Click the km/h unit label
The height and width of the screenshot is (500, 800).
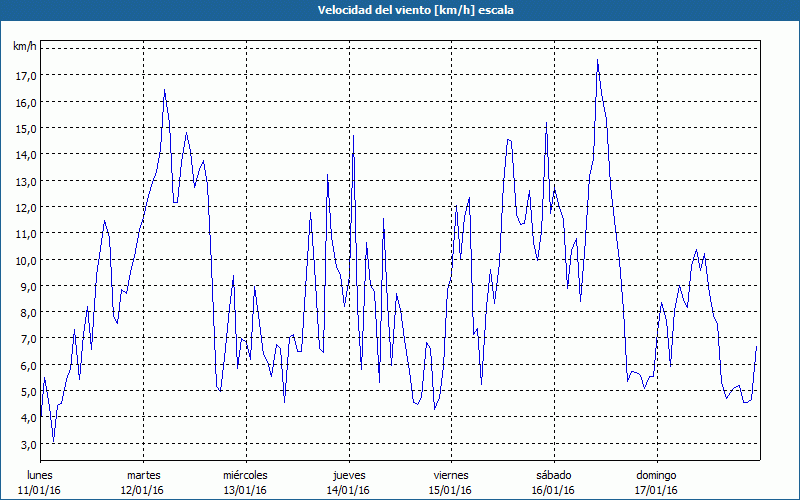[x=25, y=47]
